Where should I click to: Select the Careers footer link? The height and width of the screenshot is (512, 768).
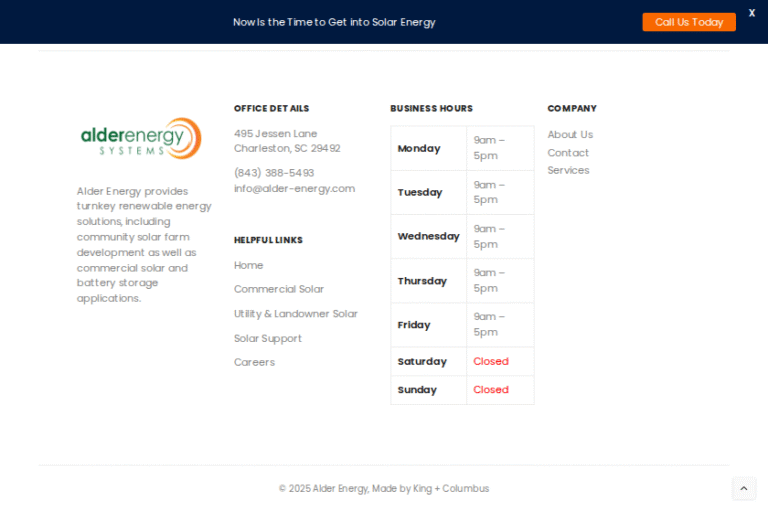pyautogui.click(x=254, y=362)
